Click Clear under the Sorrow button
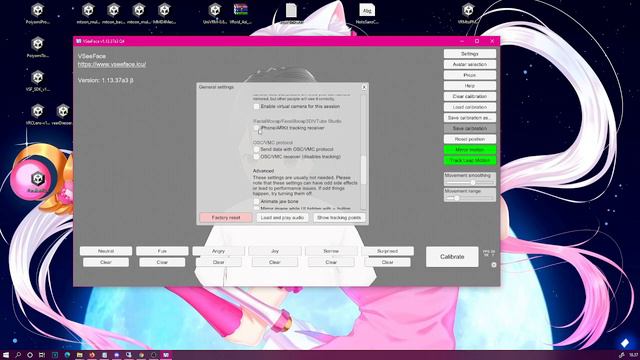Screen dimensions: 640x360 click(331, 262)
